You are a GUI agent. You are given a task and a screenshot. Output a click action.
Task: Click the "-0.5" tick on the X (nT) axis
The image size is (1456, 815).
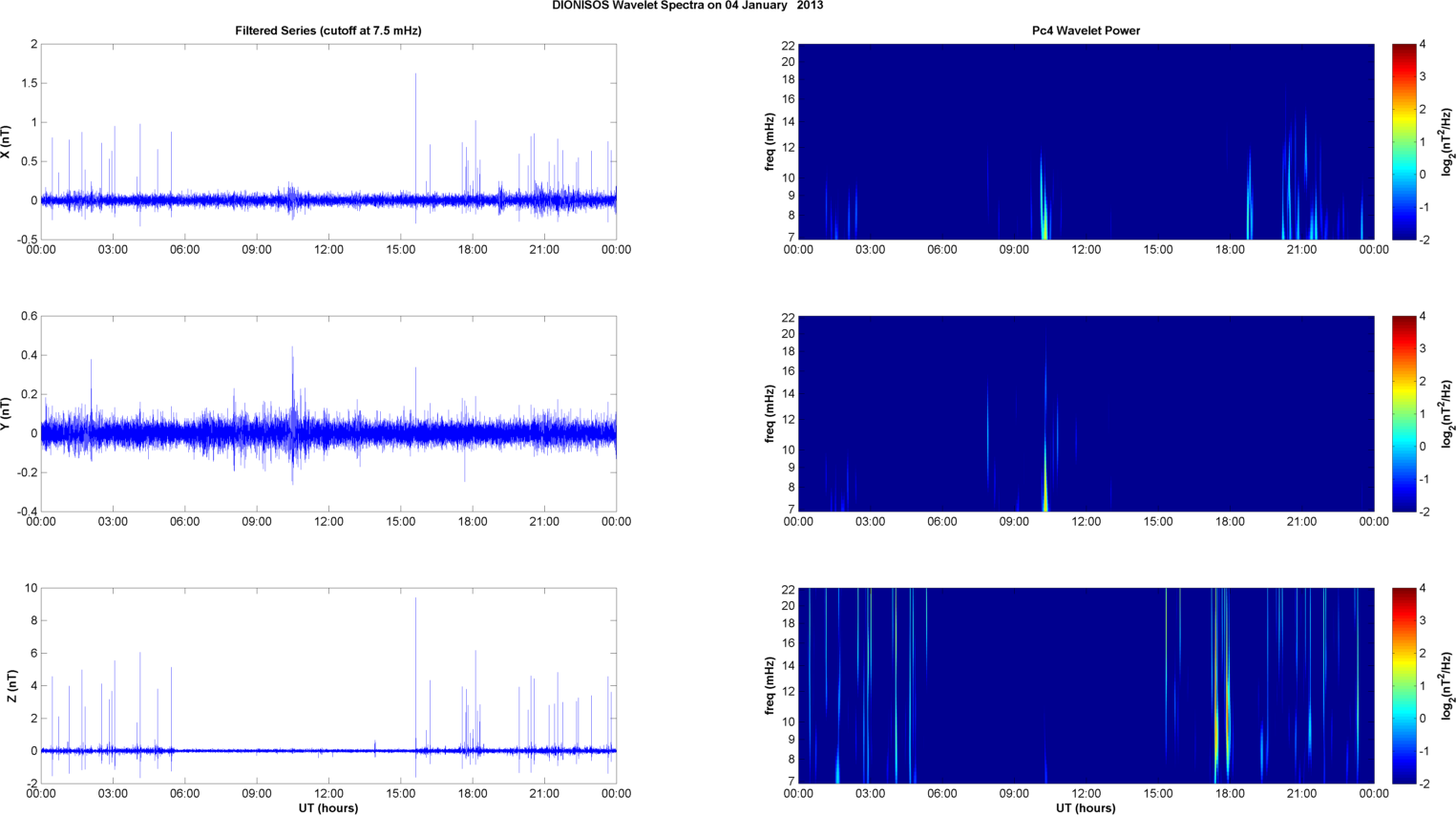tap(26, 240)
